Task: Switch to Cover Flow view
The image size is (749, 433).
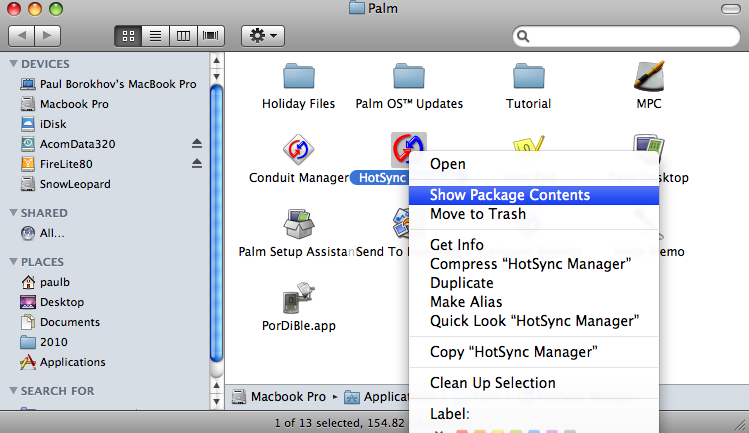Action: (x=211, y=36)
